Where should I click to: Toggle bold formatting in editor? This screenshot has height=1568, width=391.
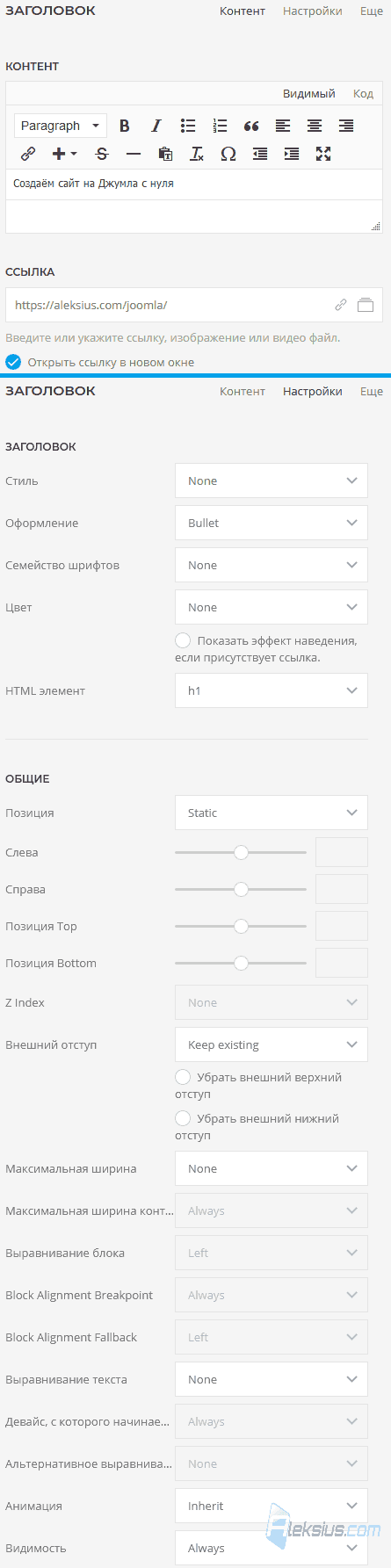(x=125, y=126)
